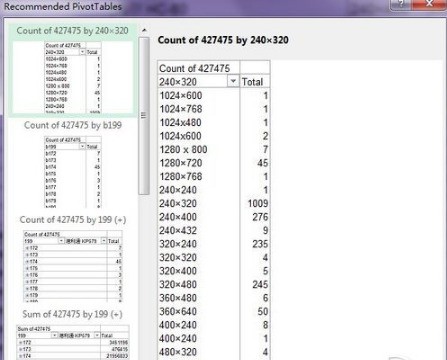Select the 'Sum of 427475 by 199 (+)' recommendation
The width and height of the screenshot is (447, 360).
(72, 334)
